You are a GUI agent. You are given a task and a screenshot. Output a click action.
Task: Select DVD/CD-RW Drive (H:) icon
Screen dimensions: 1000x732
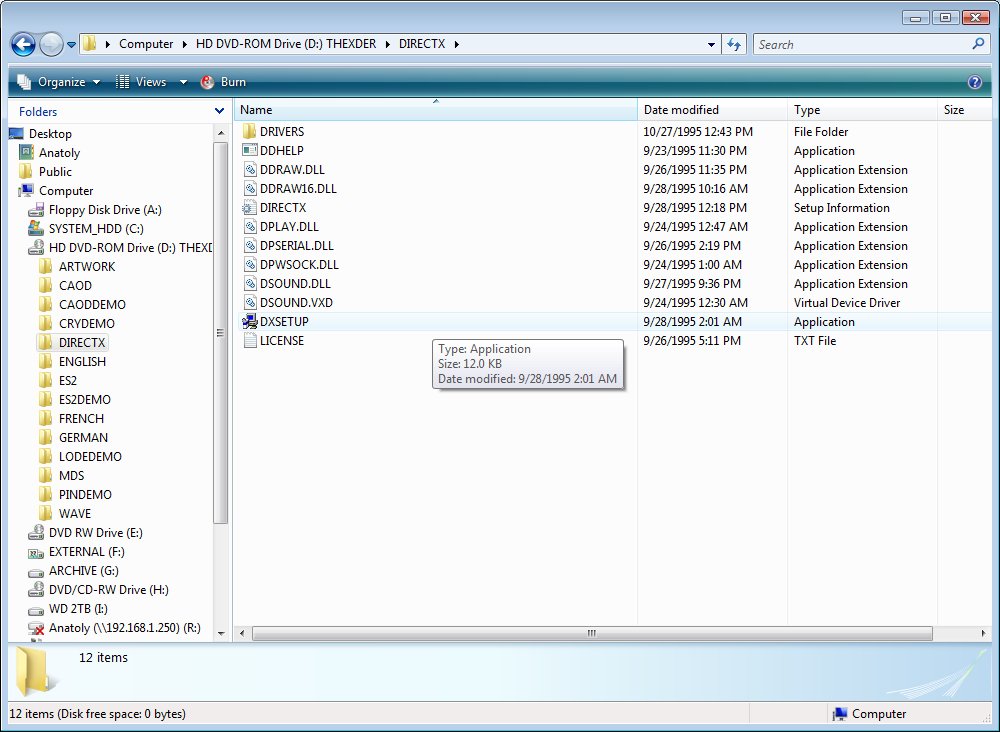(x=36, y=589)
